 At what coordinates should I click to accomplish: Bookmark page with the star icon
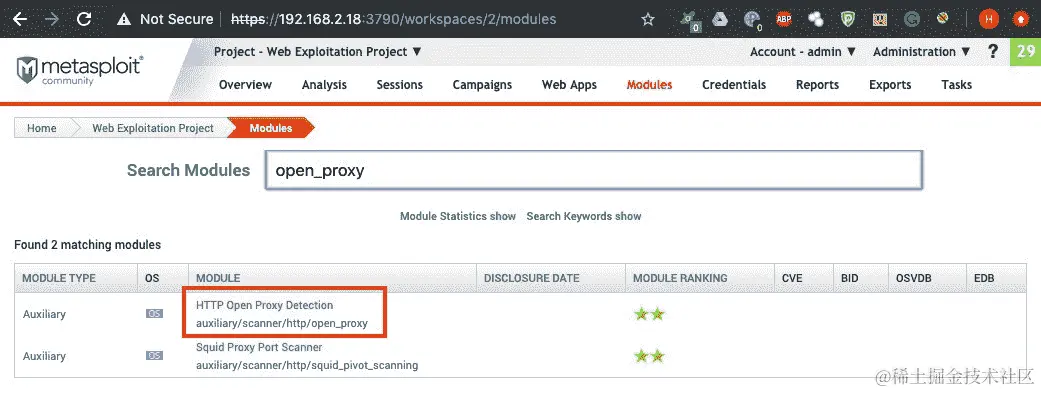point(648,19)
